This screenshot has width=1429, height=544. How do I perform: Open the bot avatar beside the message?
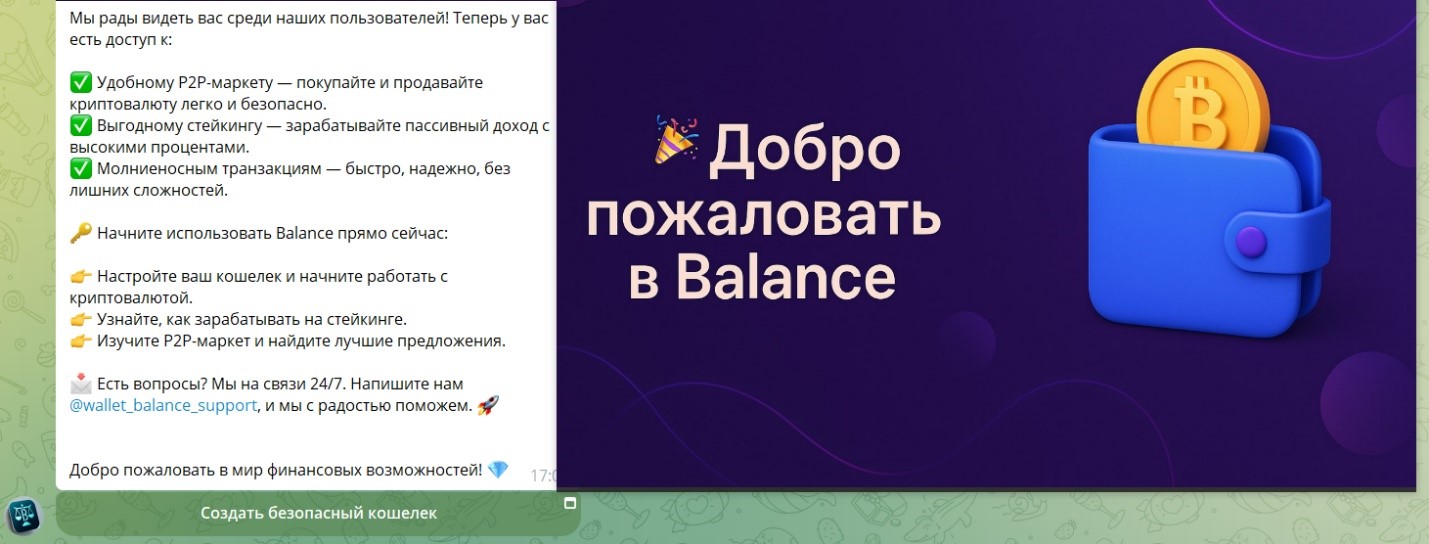coord(23,516)
